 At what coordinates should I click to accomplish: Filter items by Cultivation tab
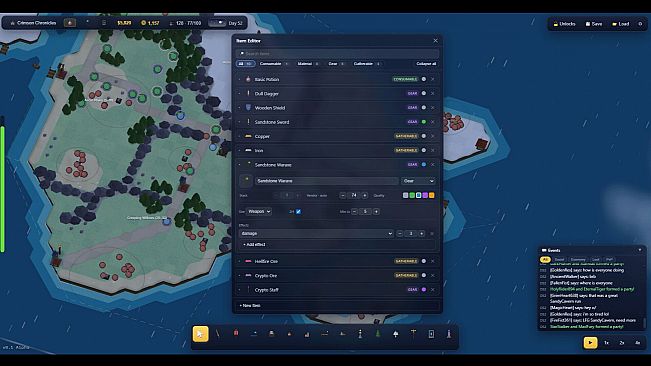point(366,64)
